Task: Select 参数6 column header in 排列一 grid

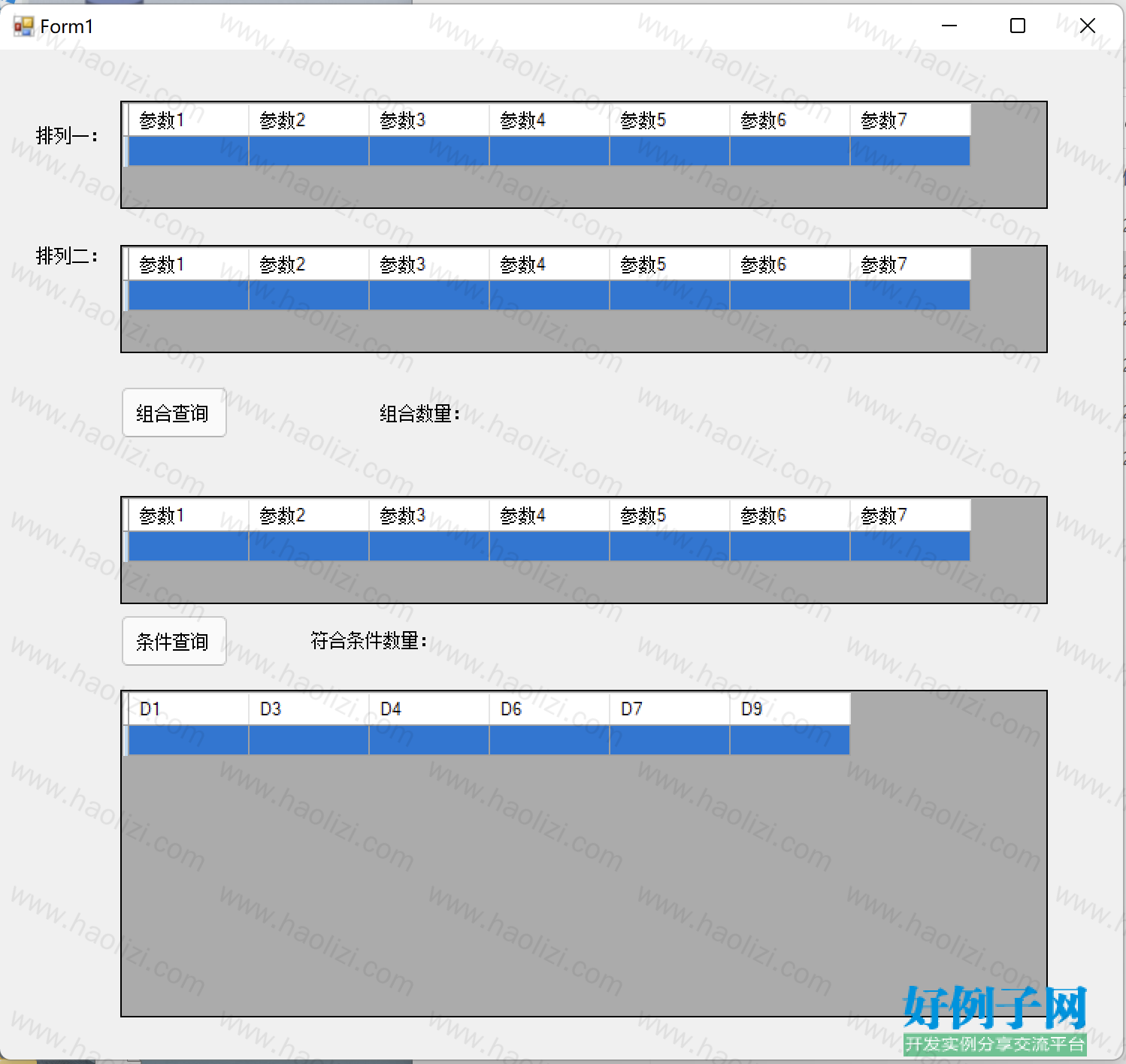Action: 790,120
